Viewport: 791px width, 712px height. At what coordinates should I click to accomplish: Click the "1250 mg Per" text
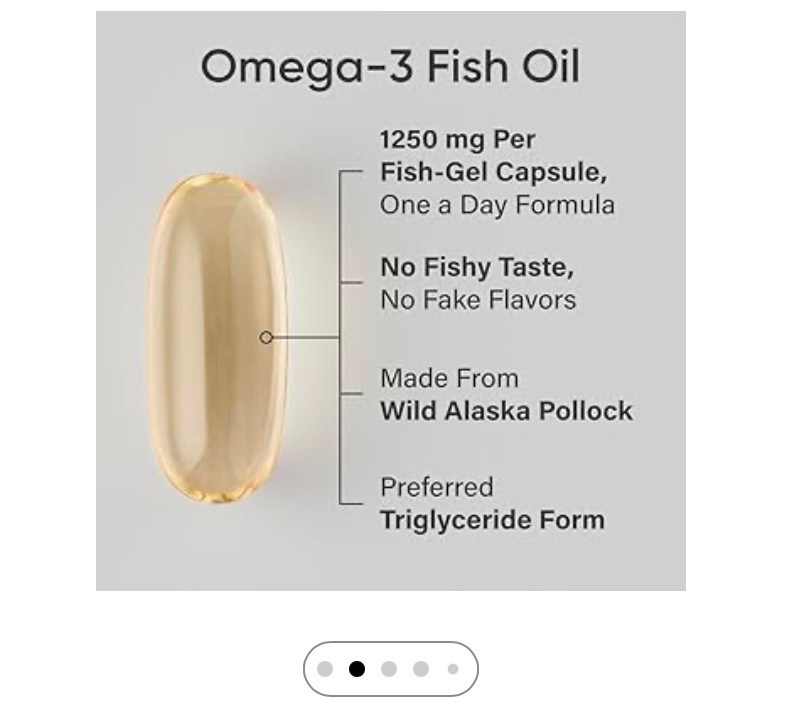pyautogui.click(x=457, y=139)
